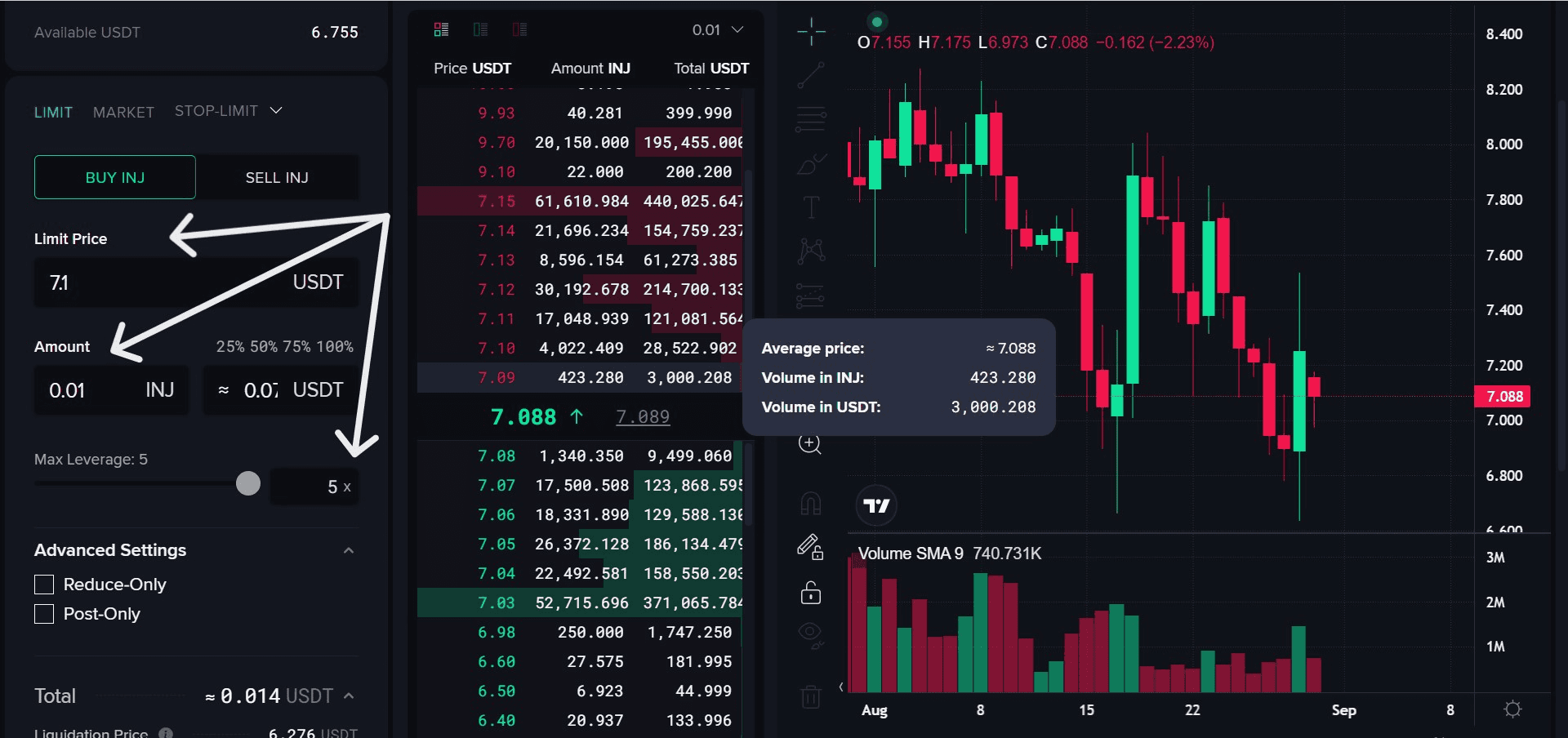The width and height of the screenshot is (1568, 738).
Task: Toggle stay in drawing mode pencil
Action: pos(810,547)
